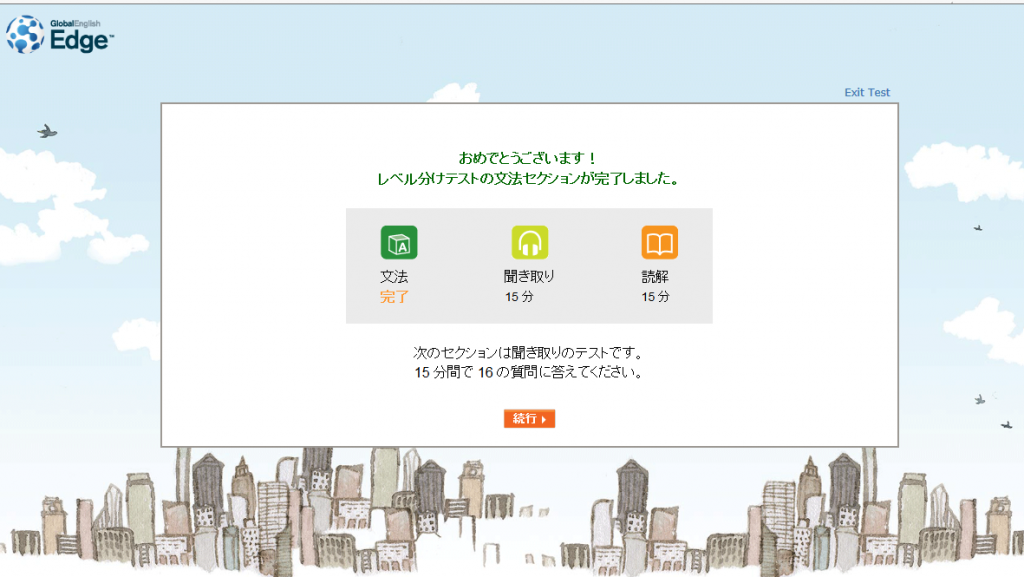Click the 文法 section label
The width and height of the screenshot is (1024, 577).
coord(394,277)
